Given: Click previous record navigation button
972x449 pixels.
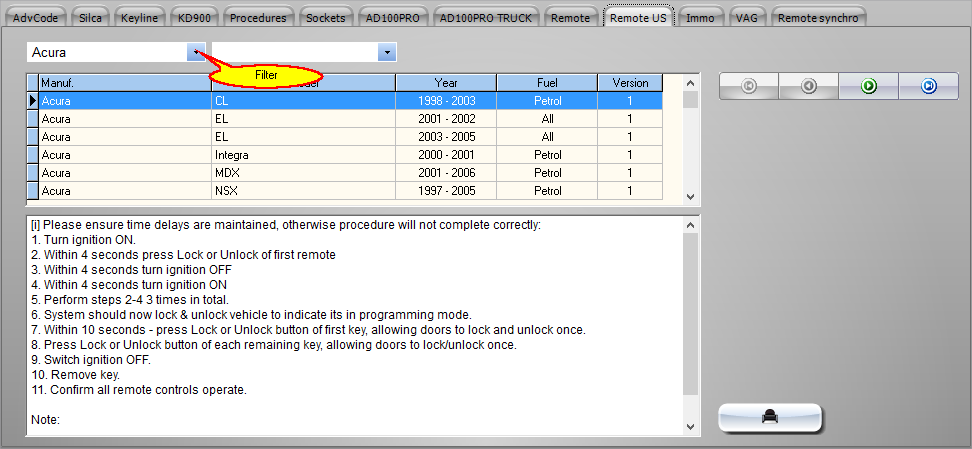Looking at the screenshot, I should click(x=809, y=87).
